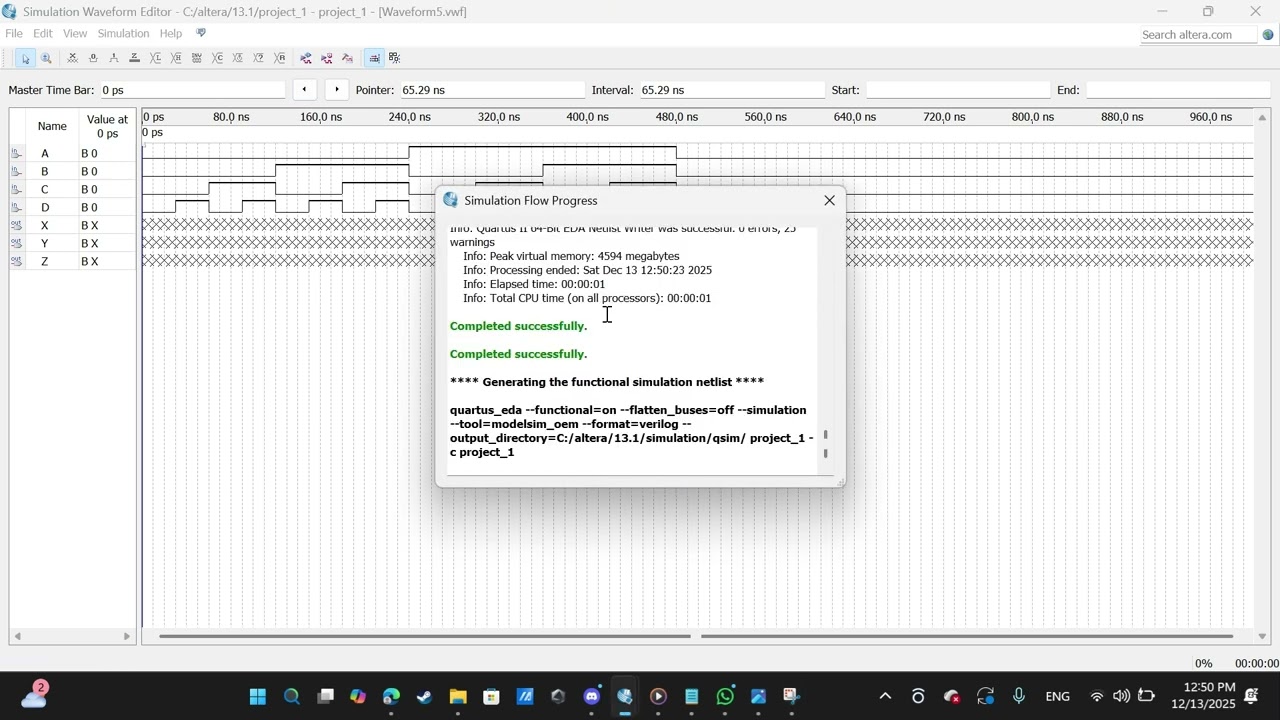Click the globe icon beside search box

(1268, 34)
